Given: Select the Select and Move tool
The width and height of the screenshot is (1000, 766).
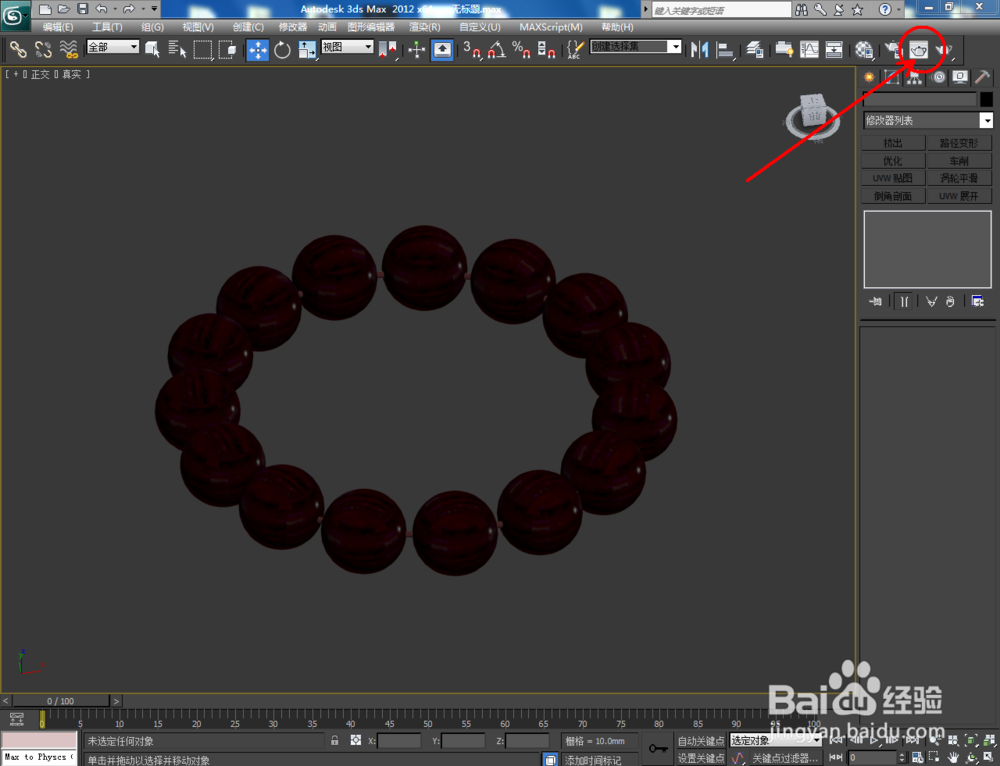Looking at the screenshot, I should (257, 48).
